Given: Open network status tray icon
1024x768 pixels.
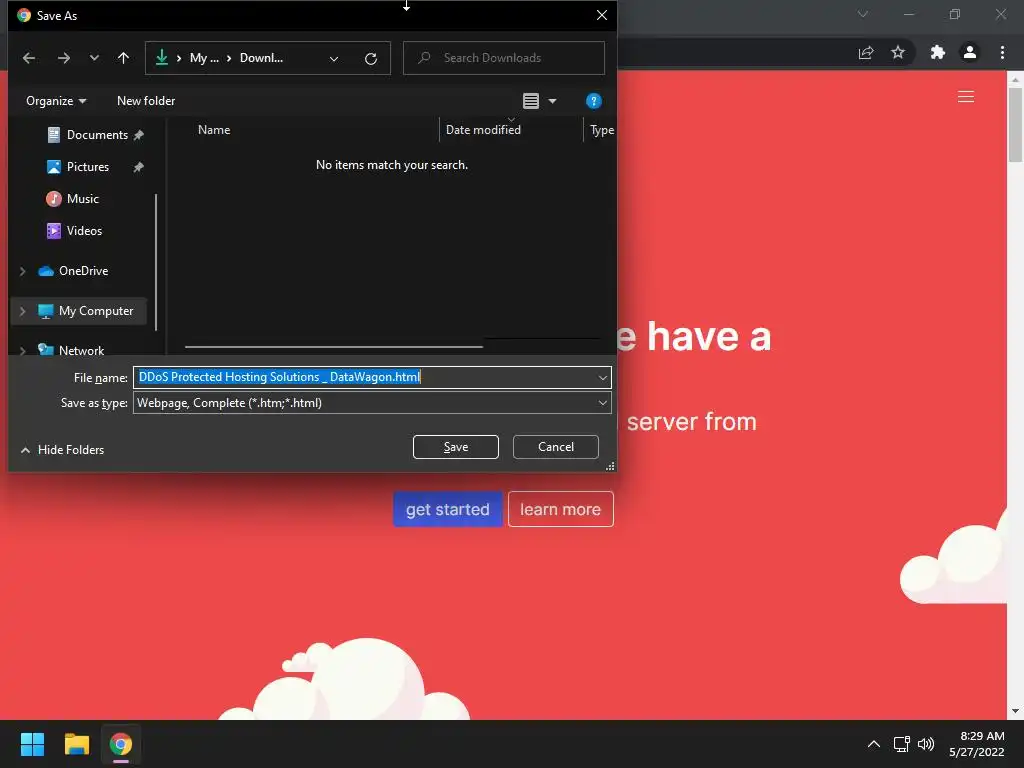Looking at the screenshot, I should point(902,744).
